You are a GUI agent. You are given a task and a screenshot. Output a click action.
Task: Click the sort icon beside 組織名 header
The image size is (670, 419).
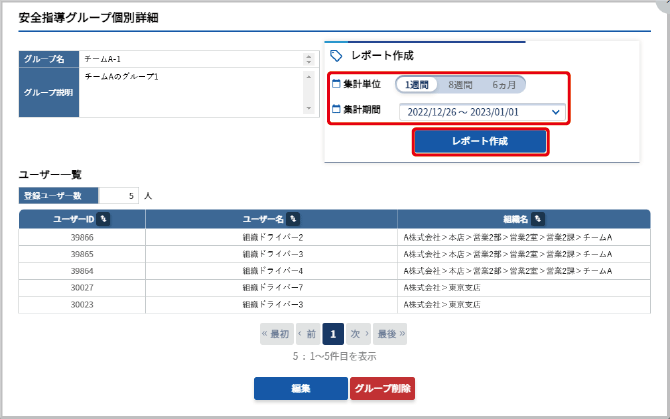538,218
